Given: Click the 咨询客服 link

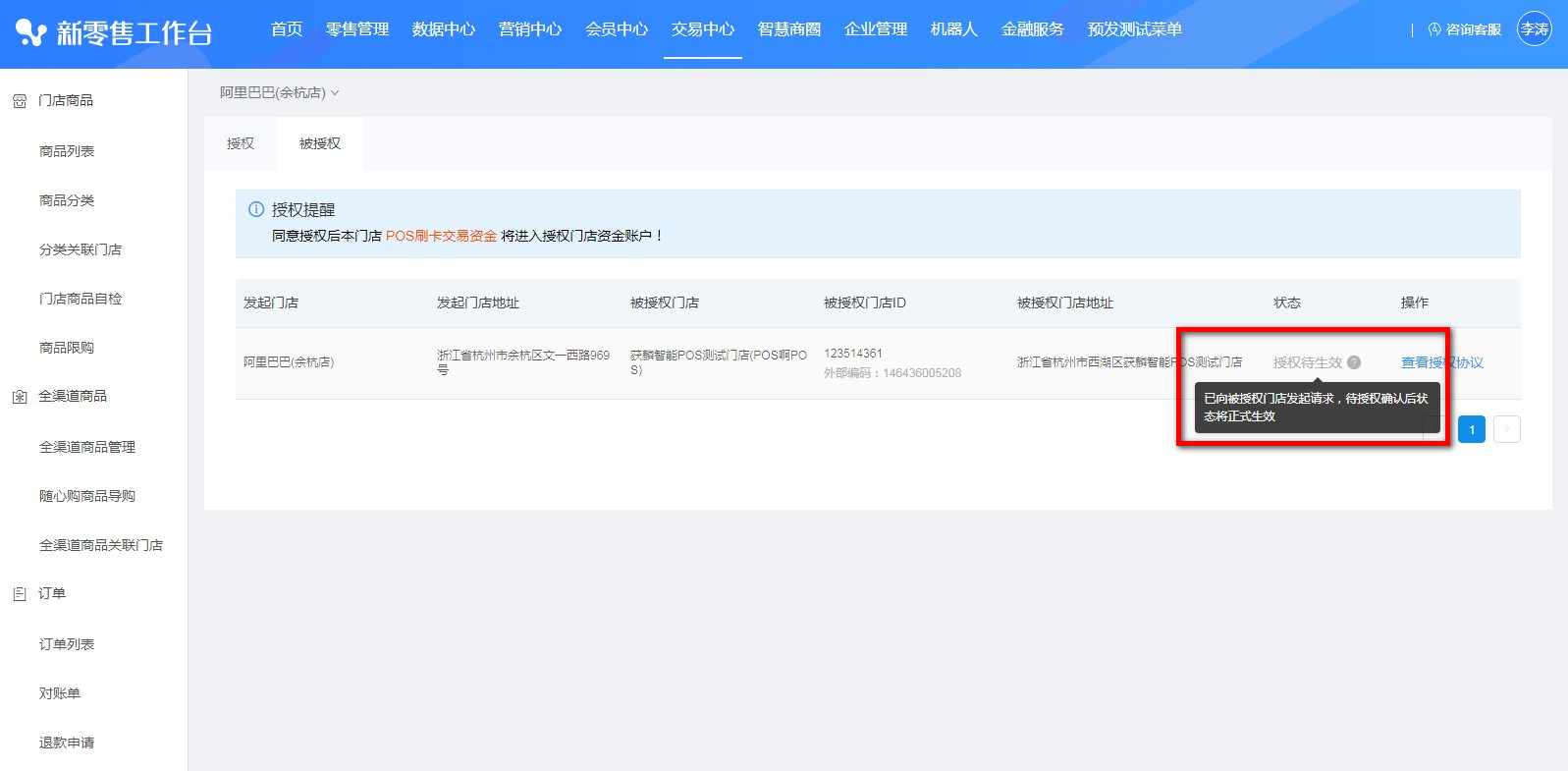Looking at the screenshot, I should click(x=1474, y=29).
